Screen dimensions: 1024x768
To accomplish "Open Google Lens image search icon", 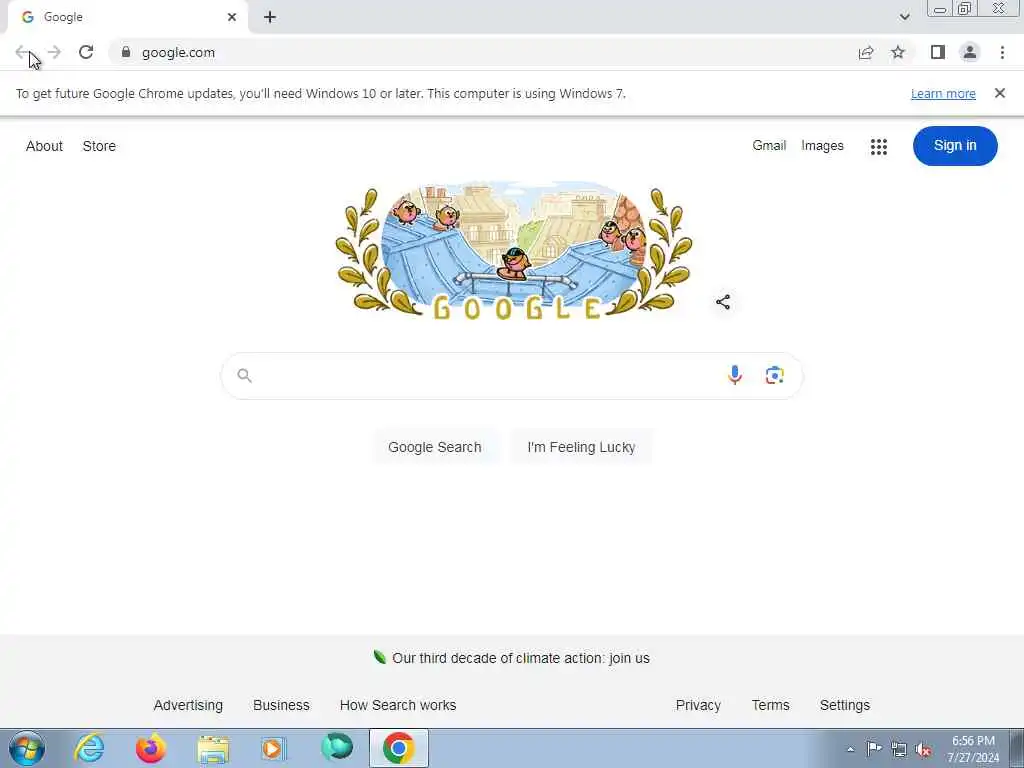I will pyautogui.click(x=775, y=376).
